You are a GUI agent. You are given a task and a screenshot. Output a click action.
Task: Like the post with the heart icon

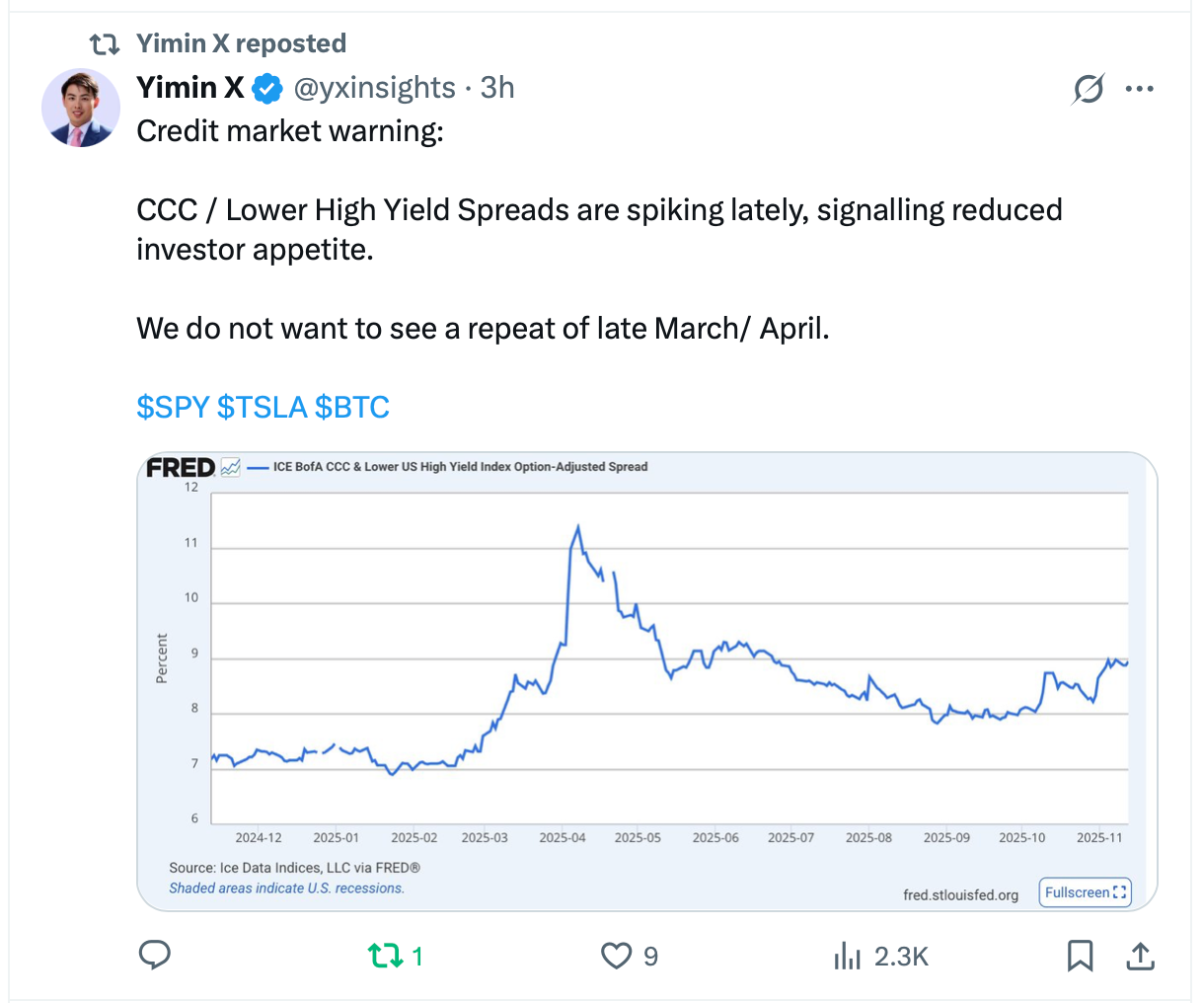616,956
